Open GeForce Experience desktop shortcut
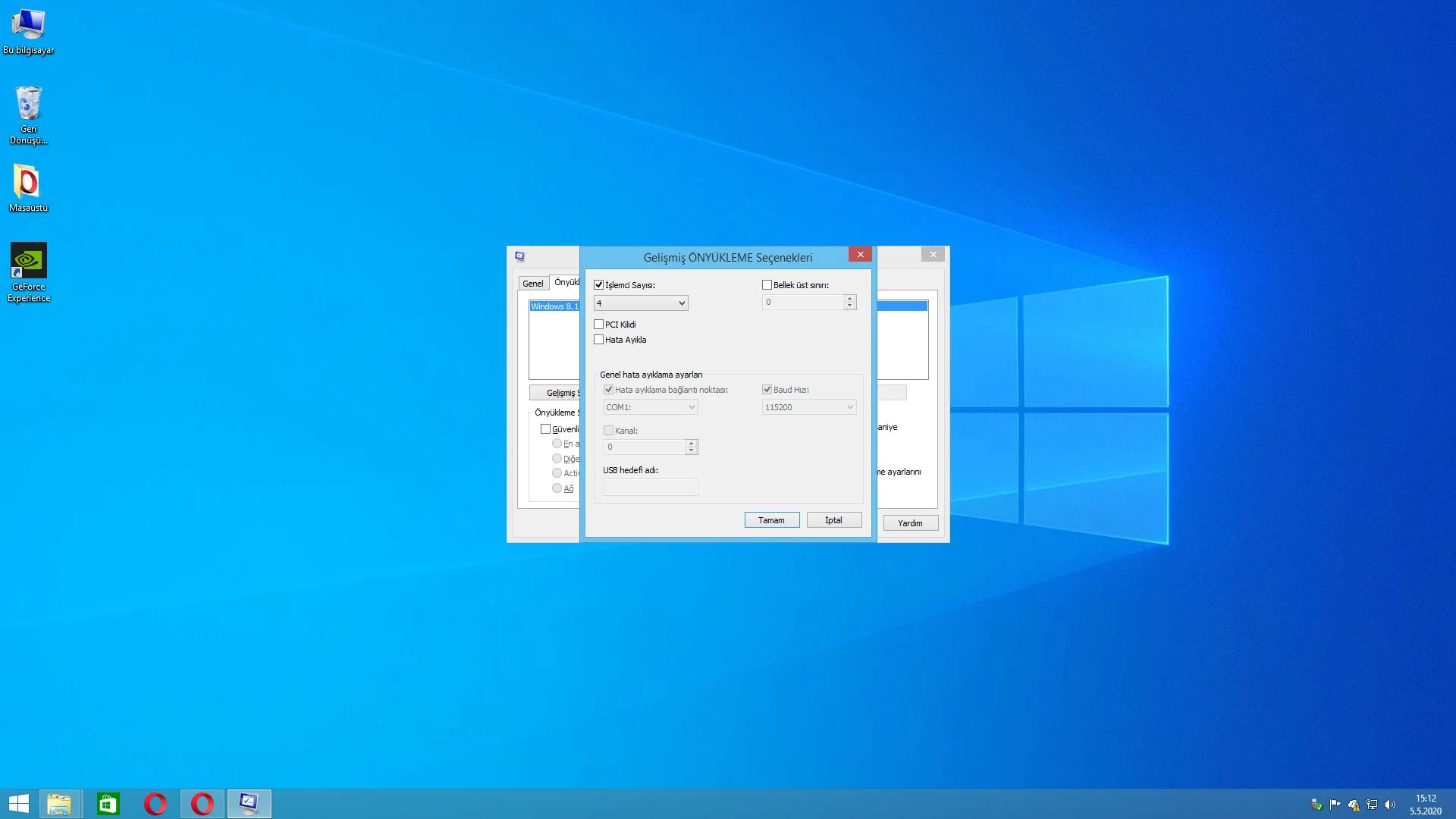This screenshot has height=819, width=1456. [x=29, y=262]
